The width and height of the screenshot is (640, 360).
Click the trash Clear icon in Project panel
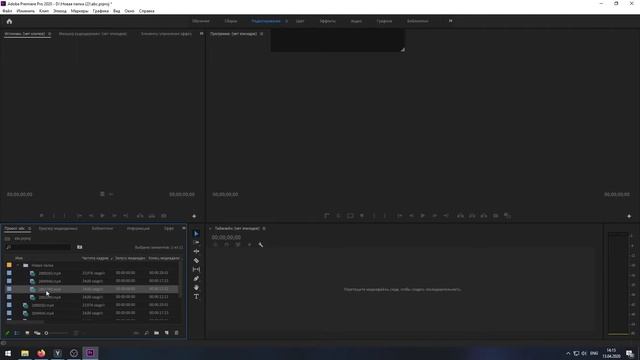coord(177,333)
